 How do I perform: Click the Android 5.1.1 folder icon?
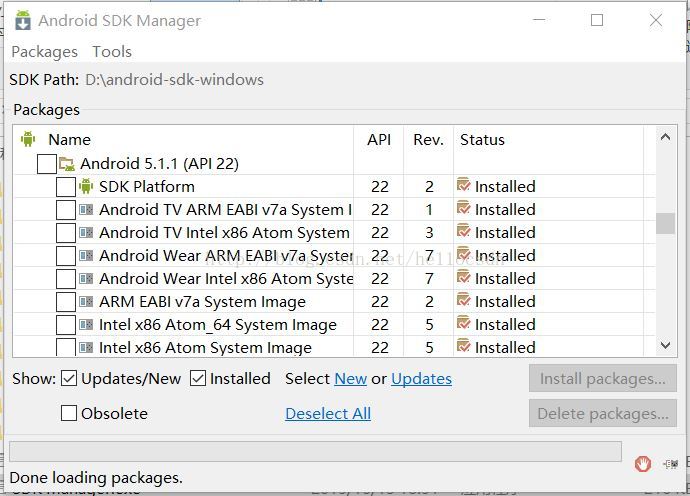coord(67,163)
